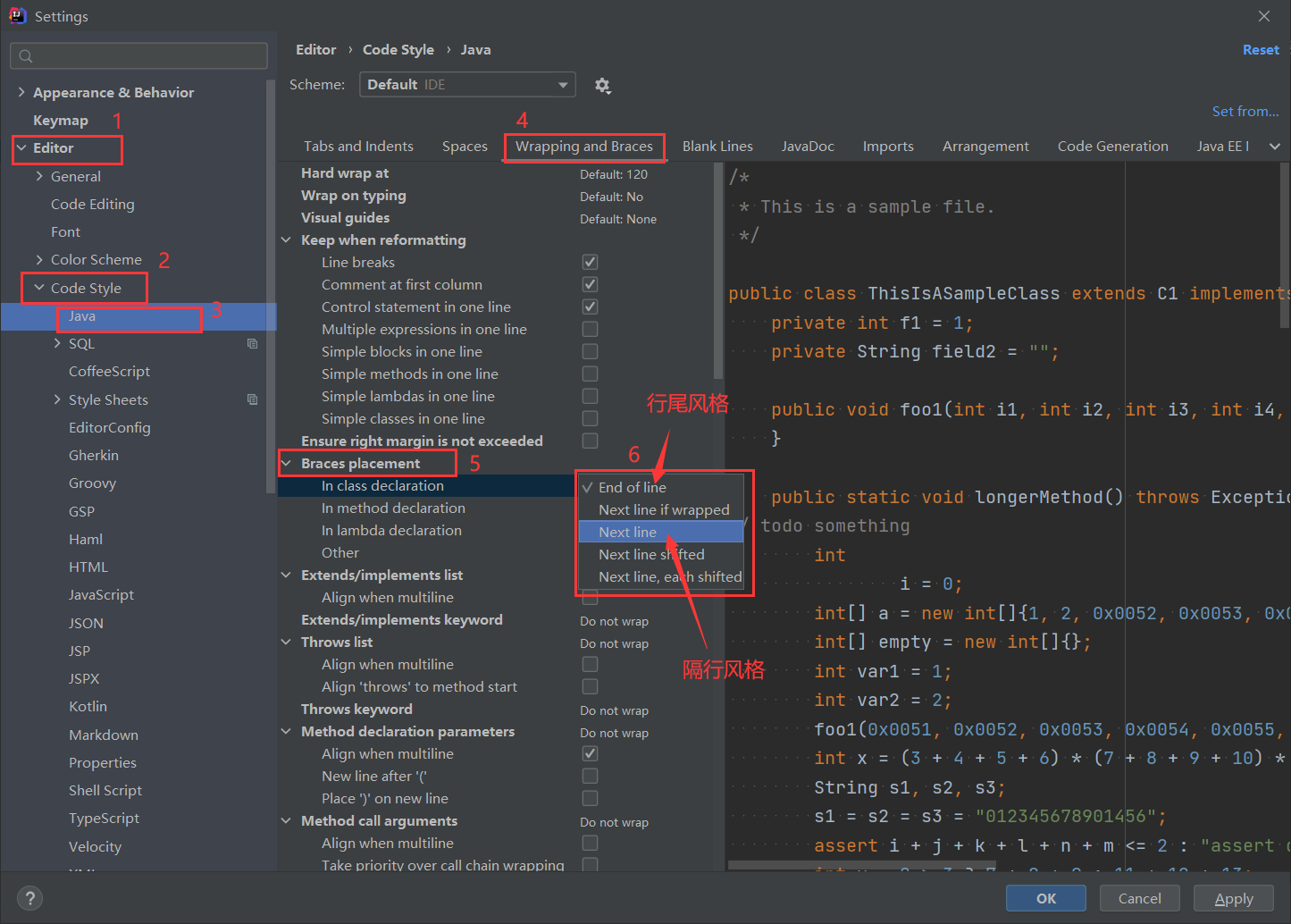Screen dimensions: 1291x924
Task: Click the project-level icon beside SQL
Action: (x=252, y=344)
